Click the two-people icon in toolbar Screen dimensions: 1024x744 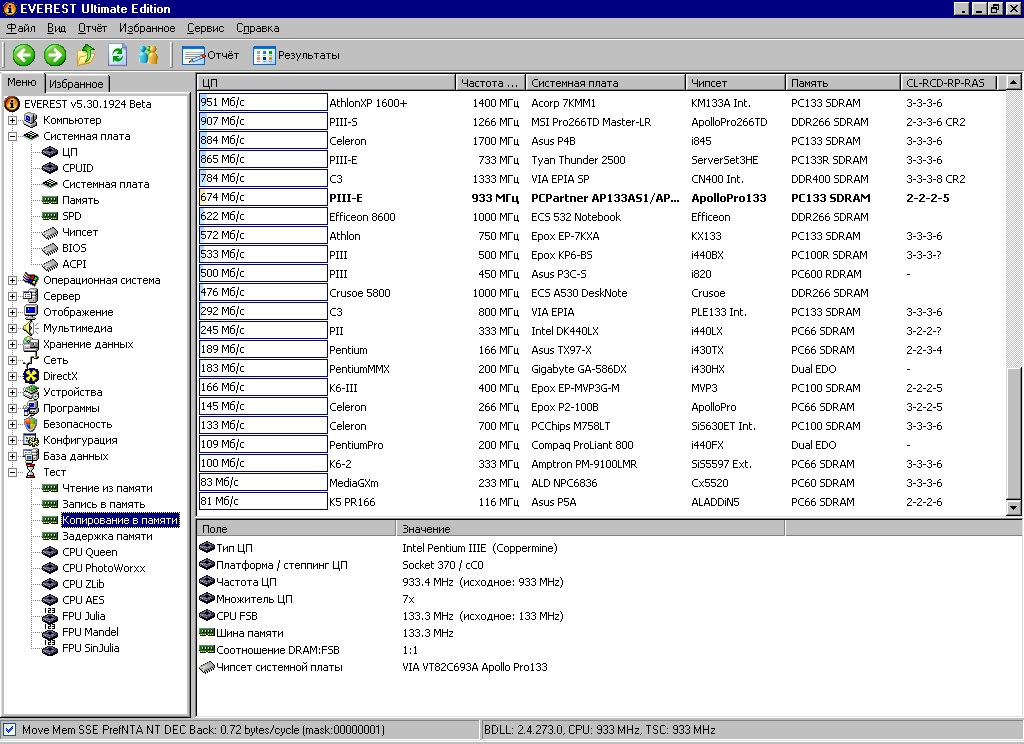pos(148,55)
